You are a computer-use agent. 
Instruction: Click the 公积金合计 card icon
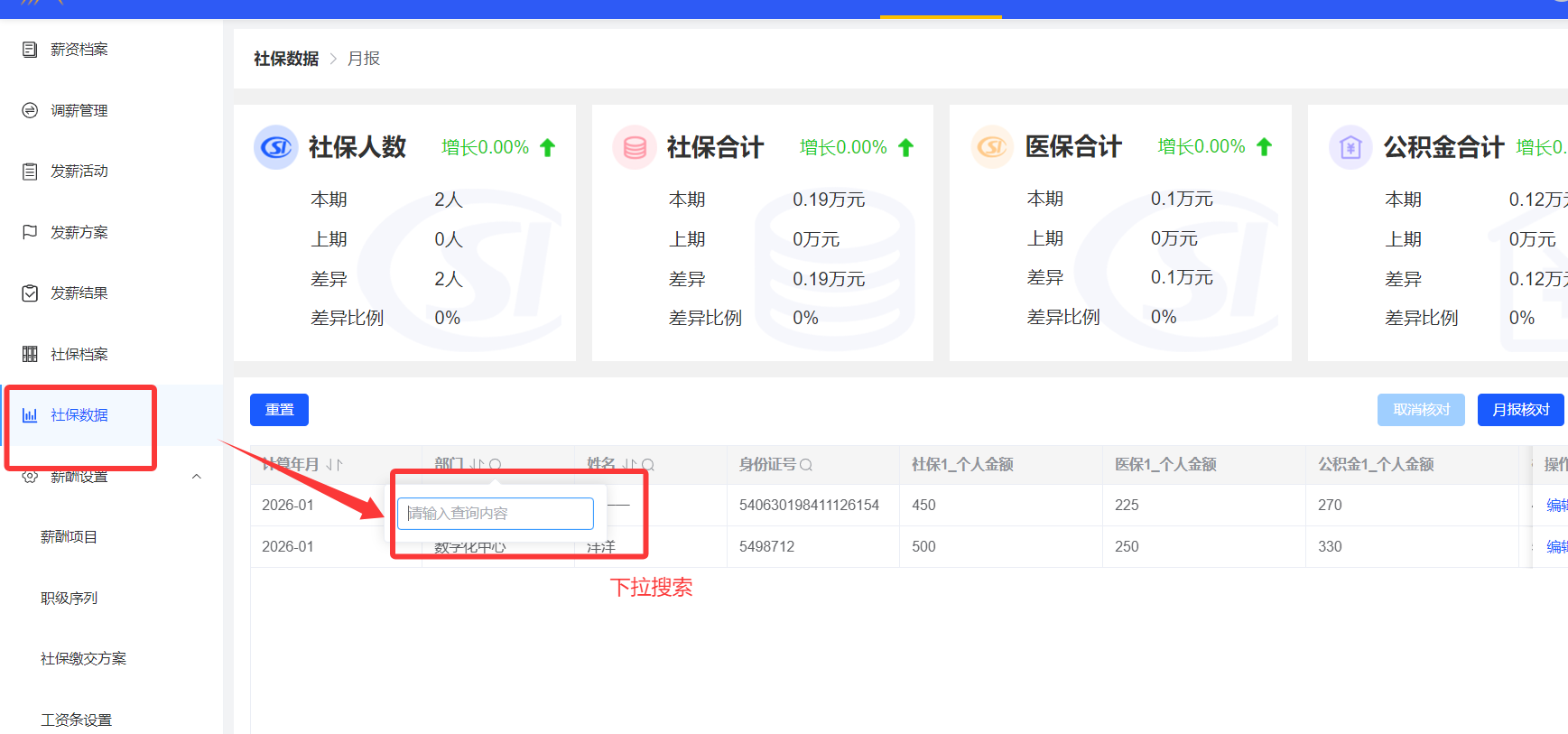1350,147
